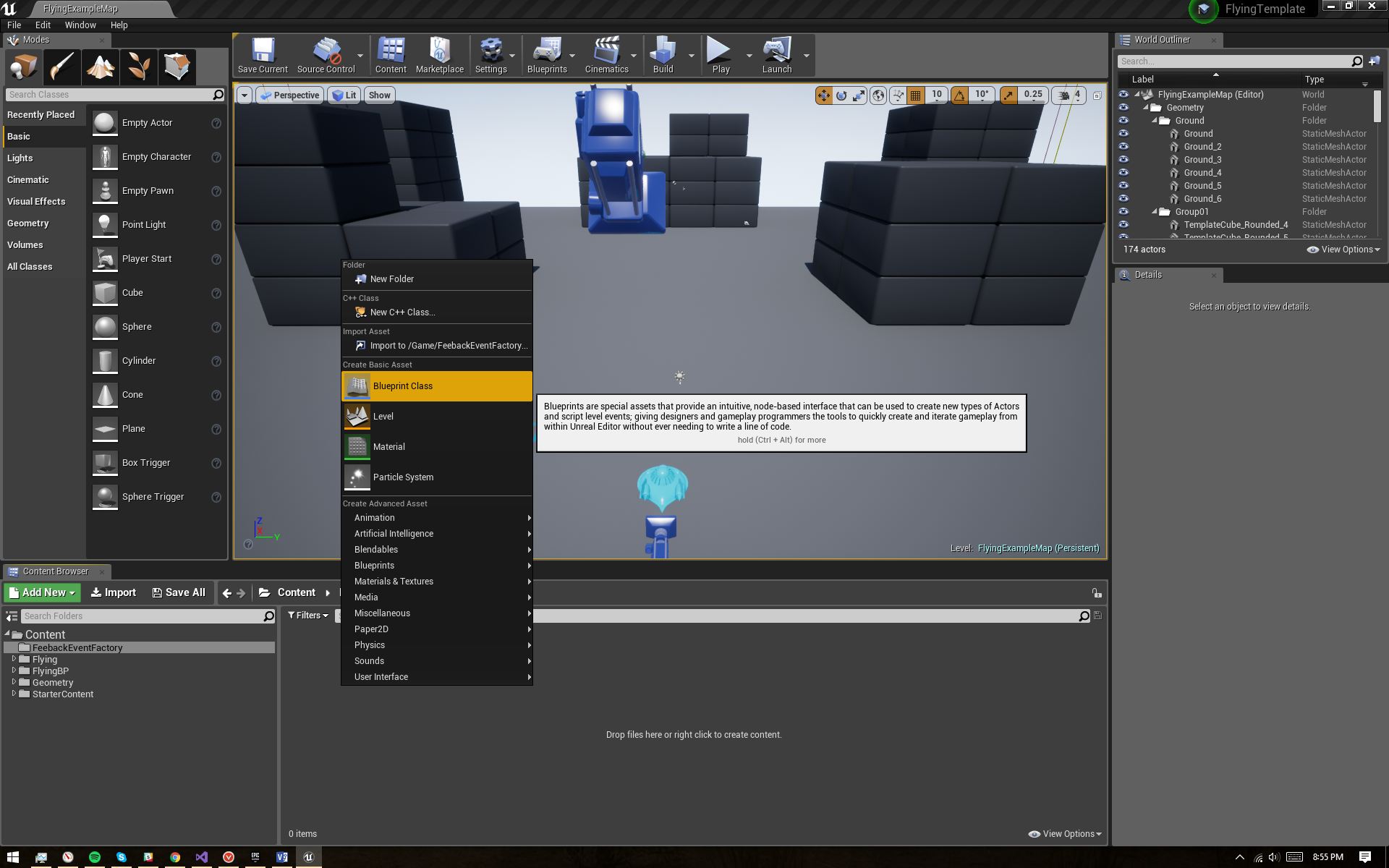Select the rotate transform gizmo icon
This screenshot has width=1389, height=868.
(841, 95)
